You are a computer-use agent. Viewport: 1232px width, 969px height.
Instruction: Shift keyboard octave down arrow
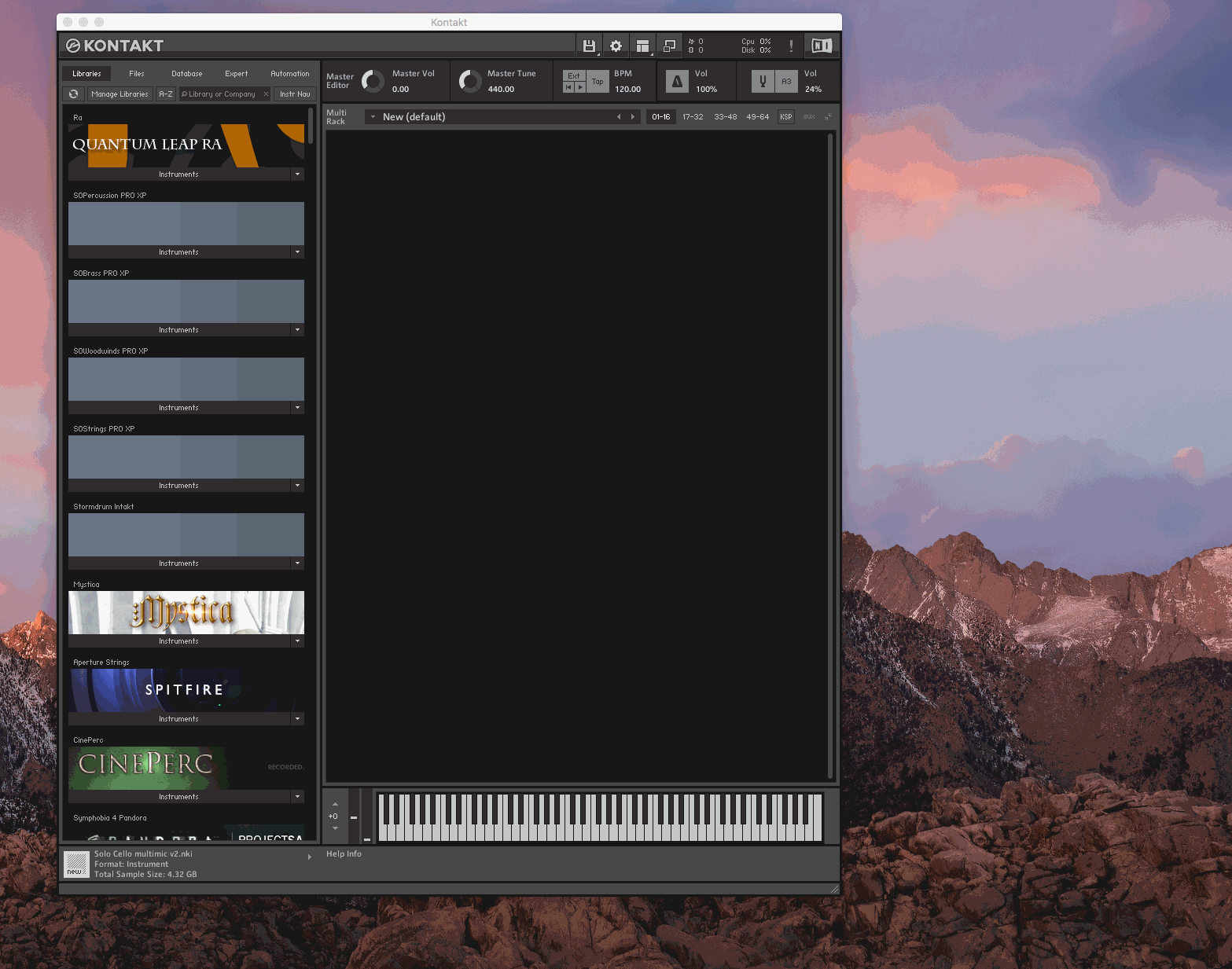click(x=335, y=828)
